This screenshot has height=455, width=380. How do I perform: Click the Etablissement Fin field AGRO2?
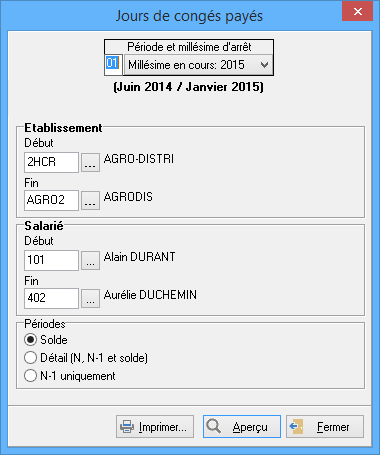point(51,200)
